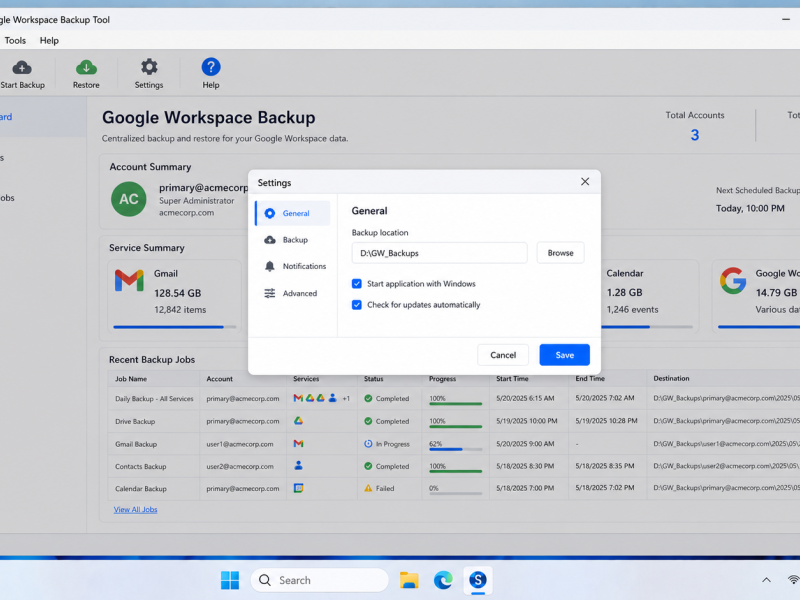Click the Google logo service card

733,281
